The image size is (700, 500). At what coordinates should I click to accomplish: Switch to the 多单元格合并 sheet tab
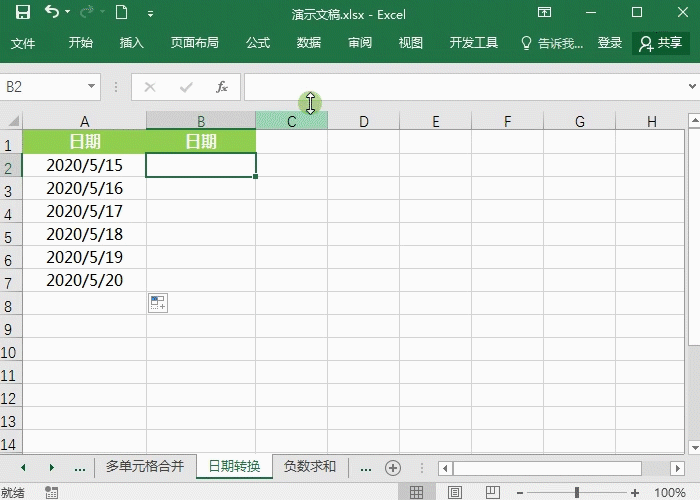pos(145,467)
